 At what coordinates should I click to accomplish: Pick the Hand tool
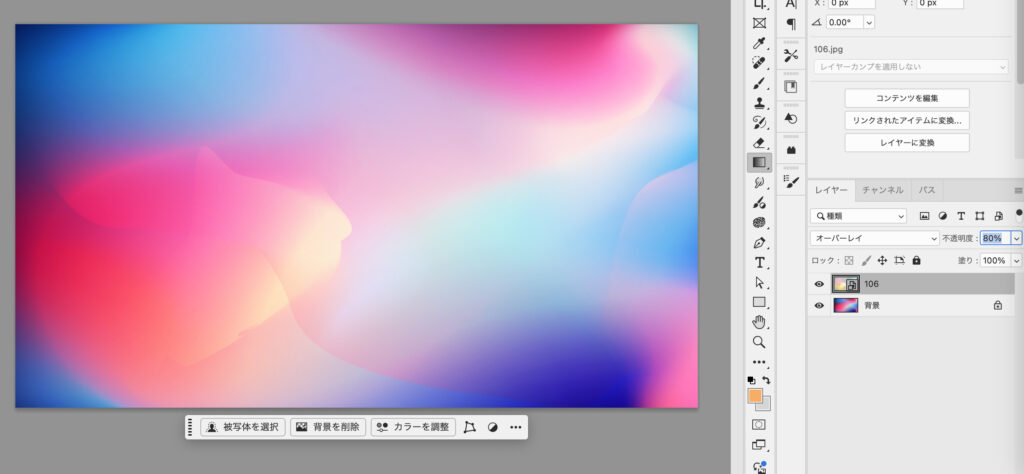tap(759, 321)
